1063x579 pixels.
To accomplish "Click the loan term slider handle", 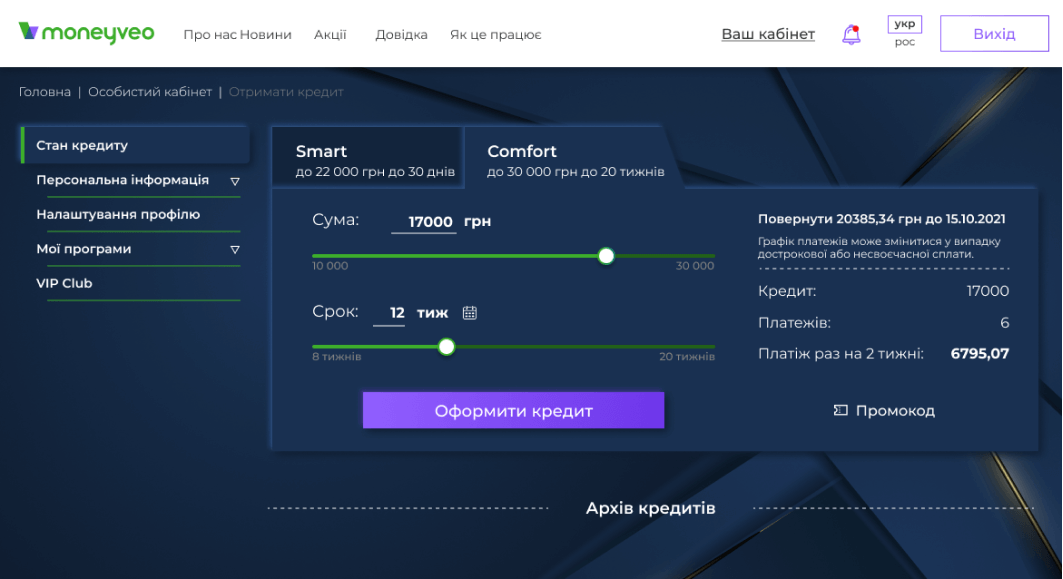I will pos(446,346).
